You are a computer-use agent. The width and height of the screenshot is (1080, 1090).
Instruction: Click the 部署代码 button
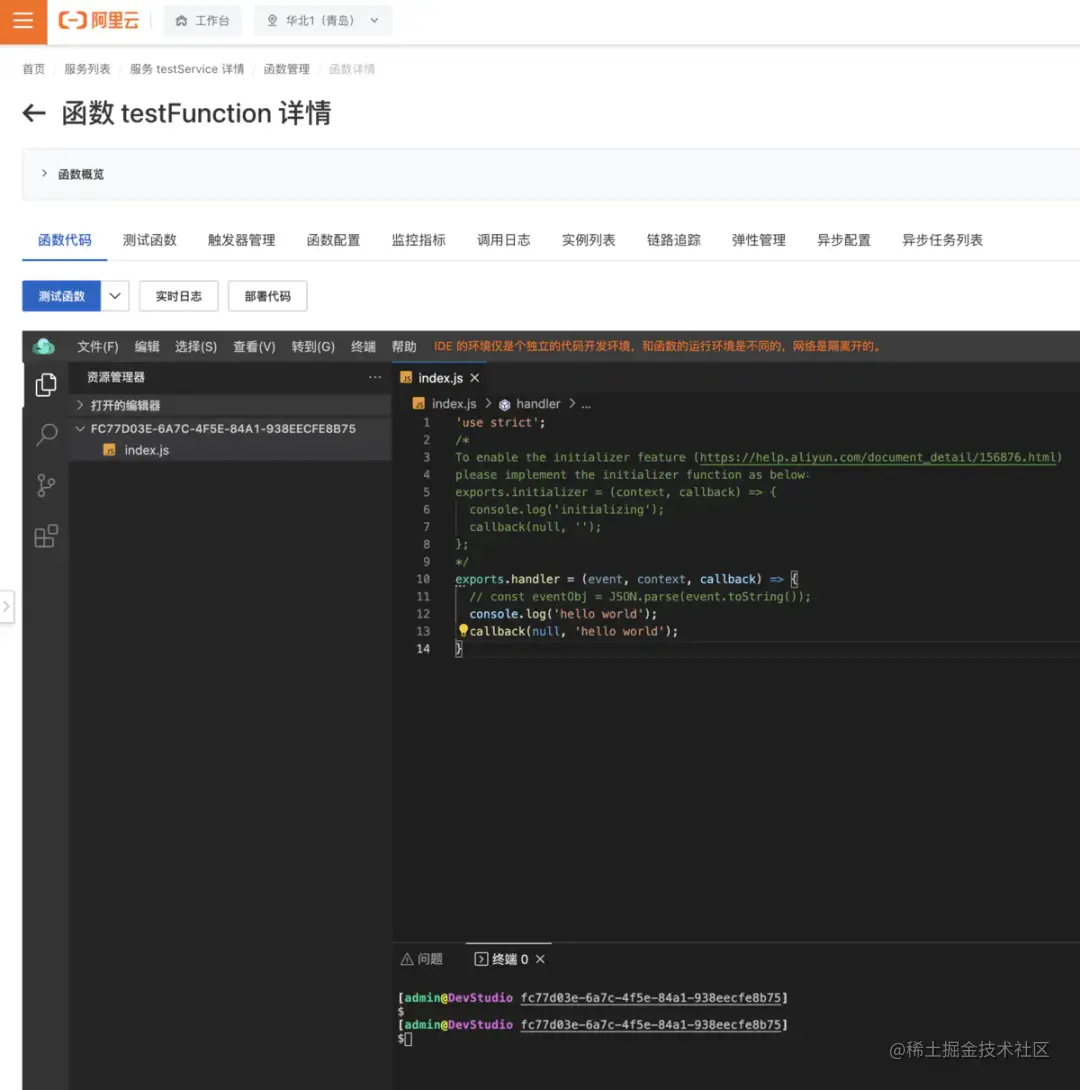(268, 296)
